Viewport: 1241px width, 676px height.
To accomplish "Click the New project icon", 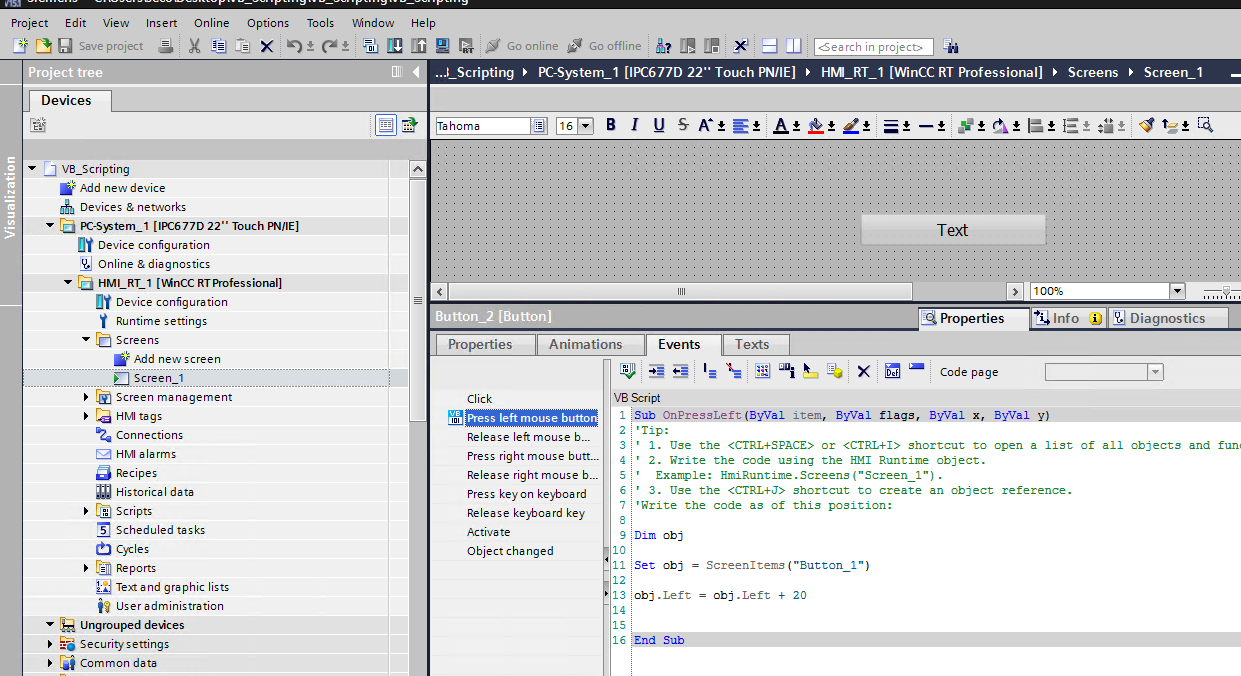I will pos(21,46).
